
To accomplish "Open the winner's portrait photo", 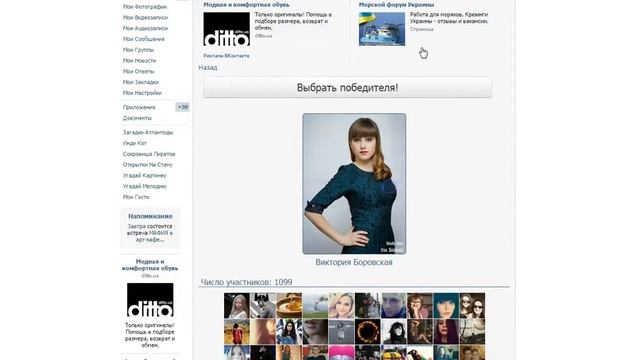I will [354, 184].
